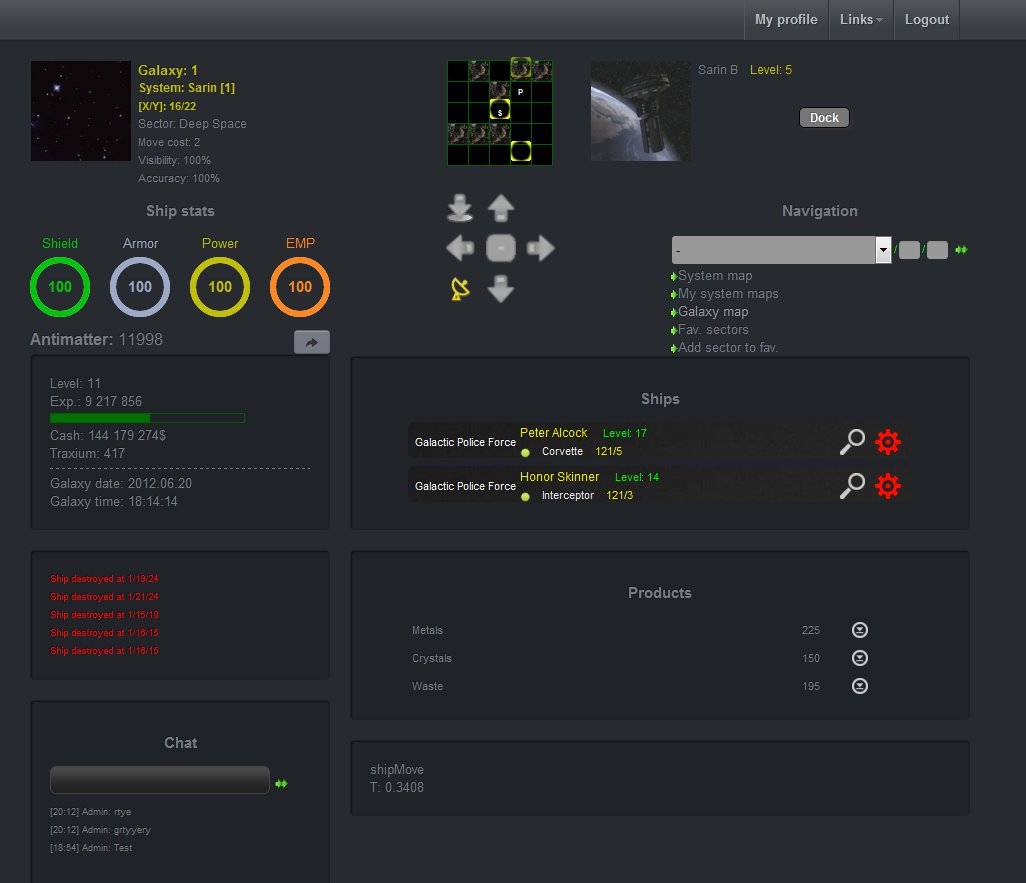Image resolution: width=1026 pixels, height=883 pixels.
Task: Click the move right arrow
Action: pyautogui.click(x=540, y=248)
